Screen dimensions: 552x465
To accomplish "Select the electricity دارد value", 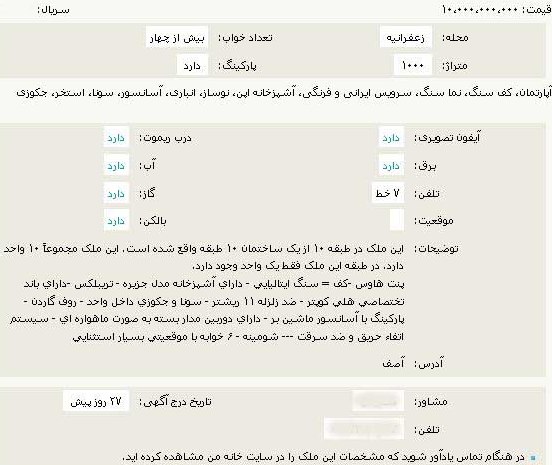I will (x=391, y=165).
